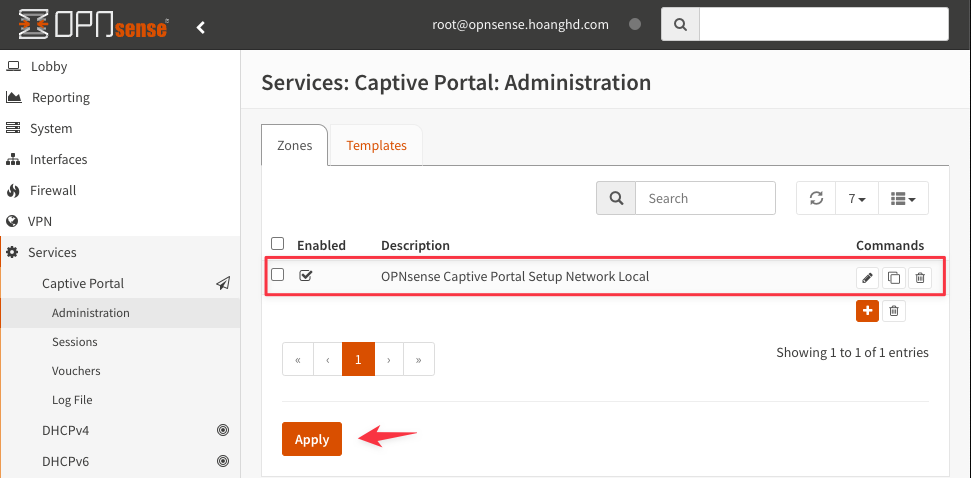Click the top bar search magnifier icon
Screen dimensions: 971x478
click(x=680, y=25)
